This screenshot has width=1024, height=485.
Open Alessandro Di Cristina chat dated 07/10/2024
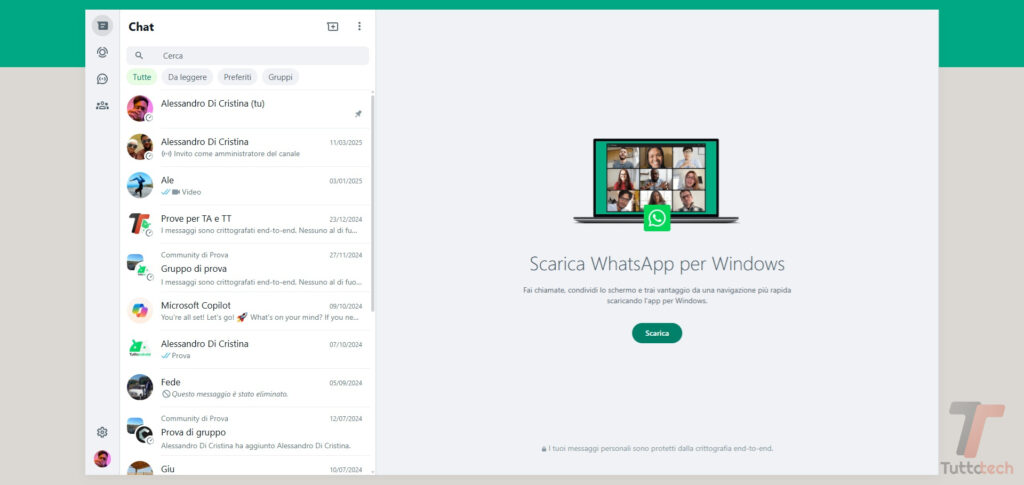click(245, 349)
